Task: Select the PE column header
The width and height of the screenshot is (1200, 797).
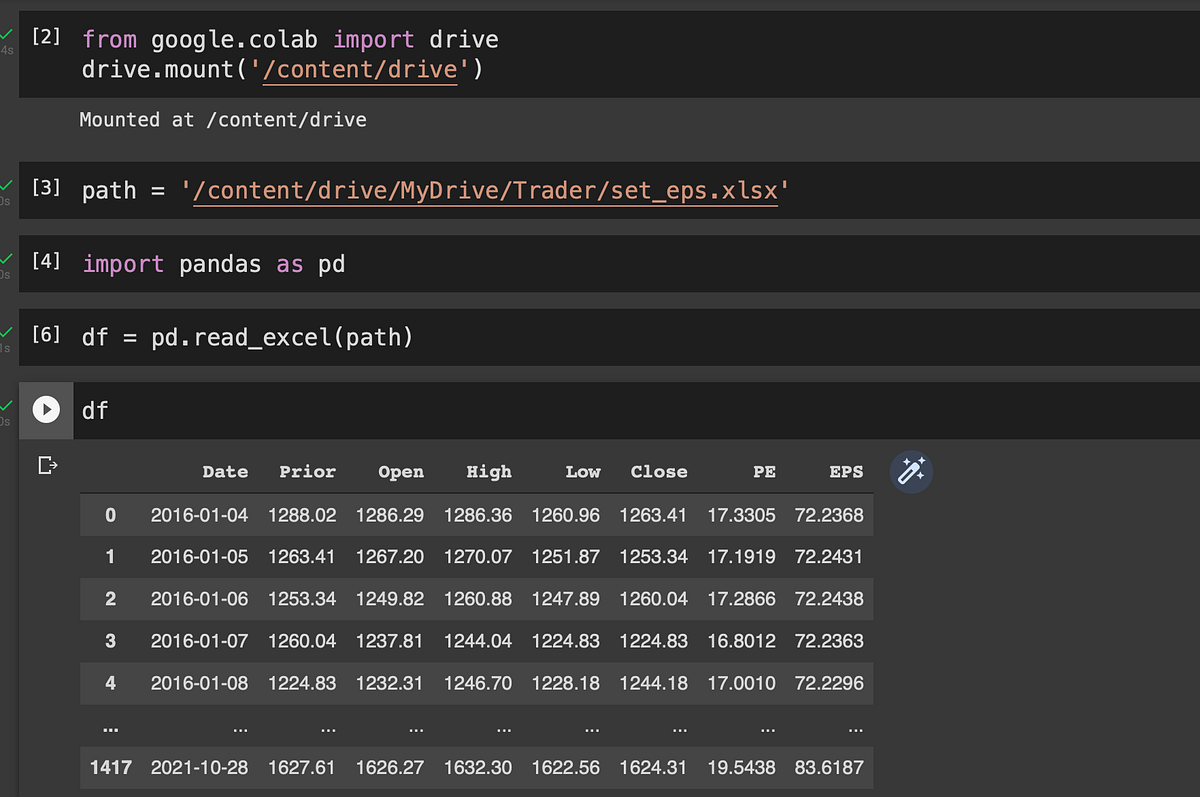Action: click(764, 471)
